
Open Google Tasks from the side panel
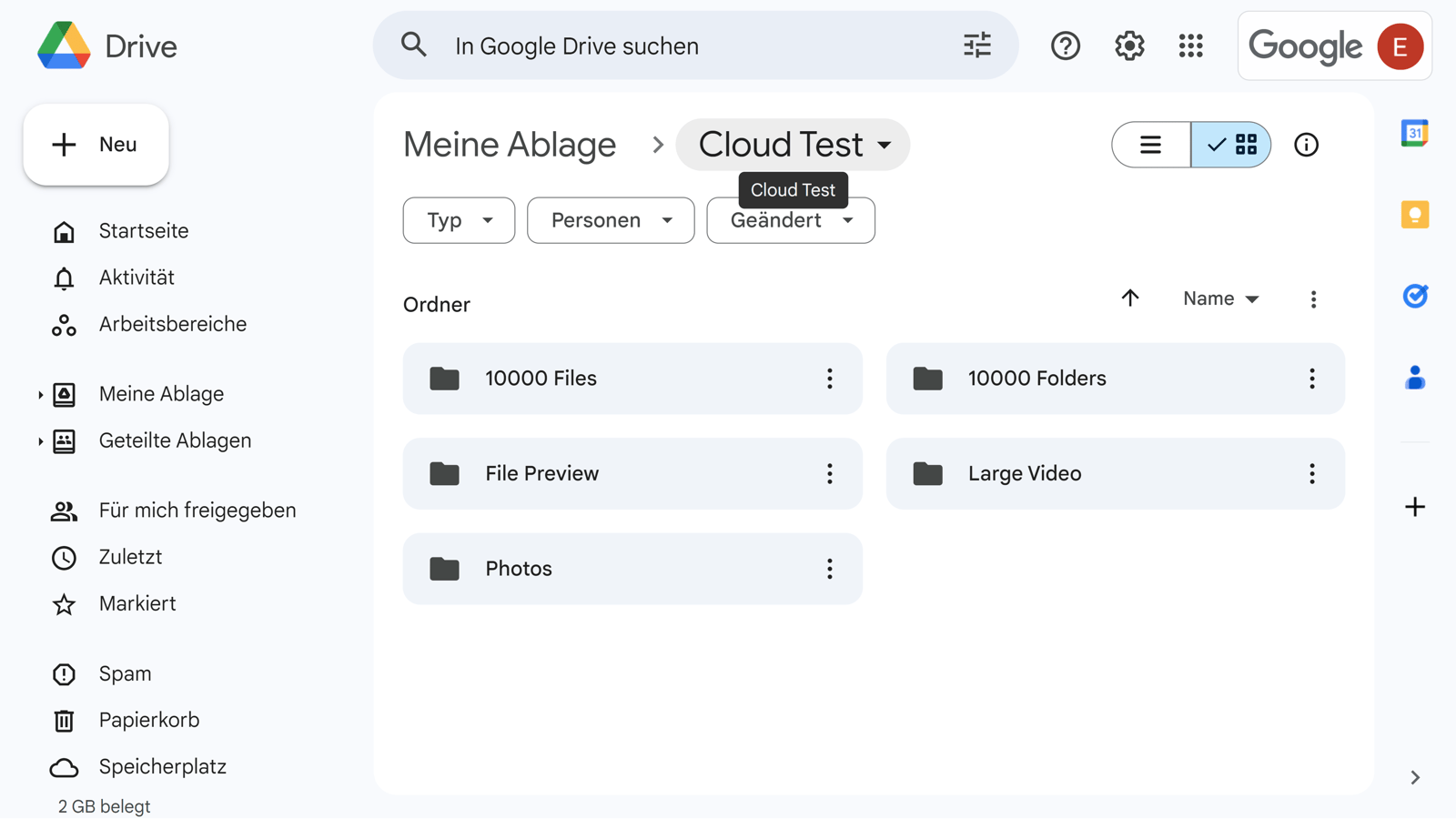1413,296
